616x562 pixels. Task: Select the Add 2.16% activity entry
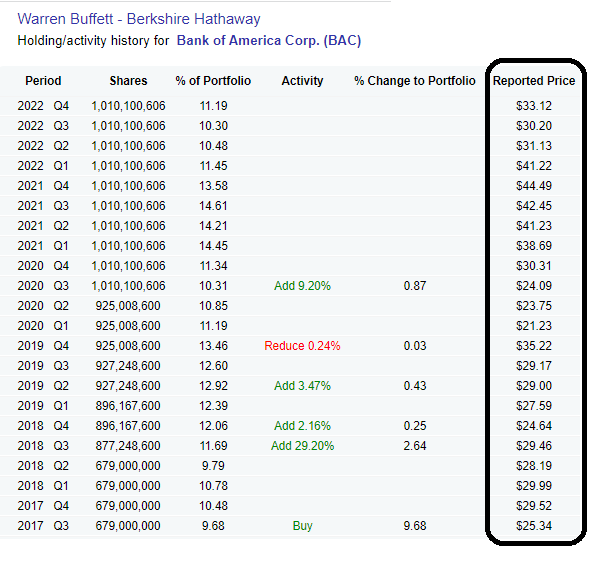click(302, 426)
